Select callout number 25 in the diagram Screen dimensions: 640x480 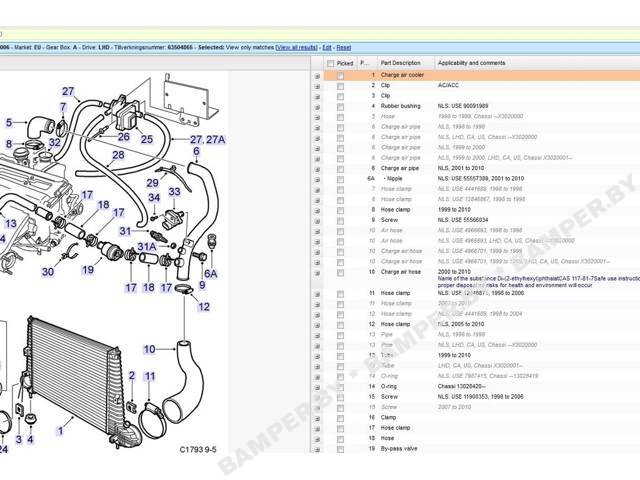tap(147, 139)
